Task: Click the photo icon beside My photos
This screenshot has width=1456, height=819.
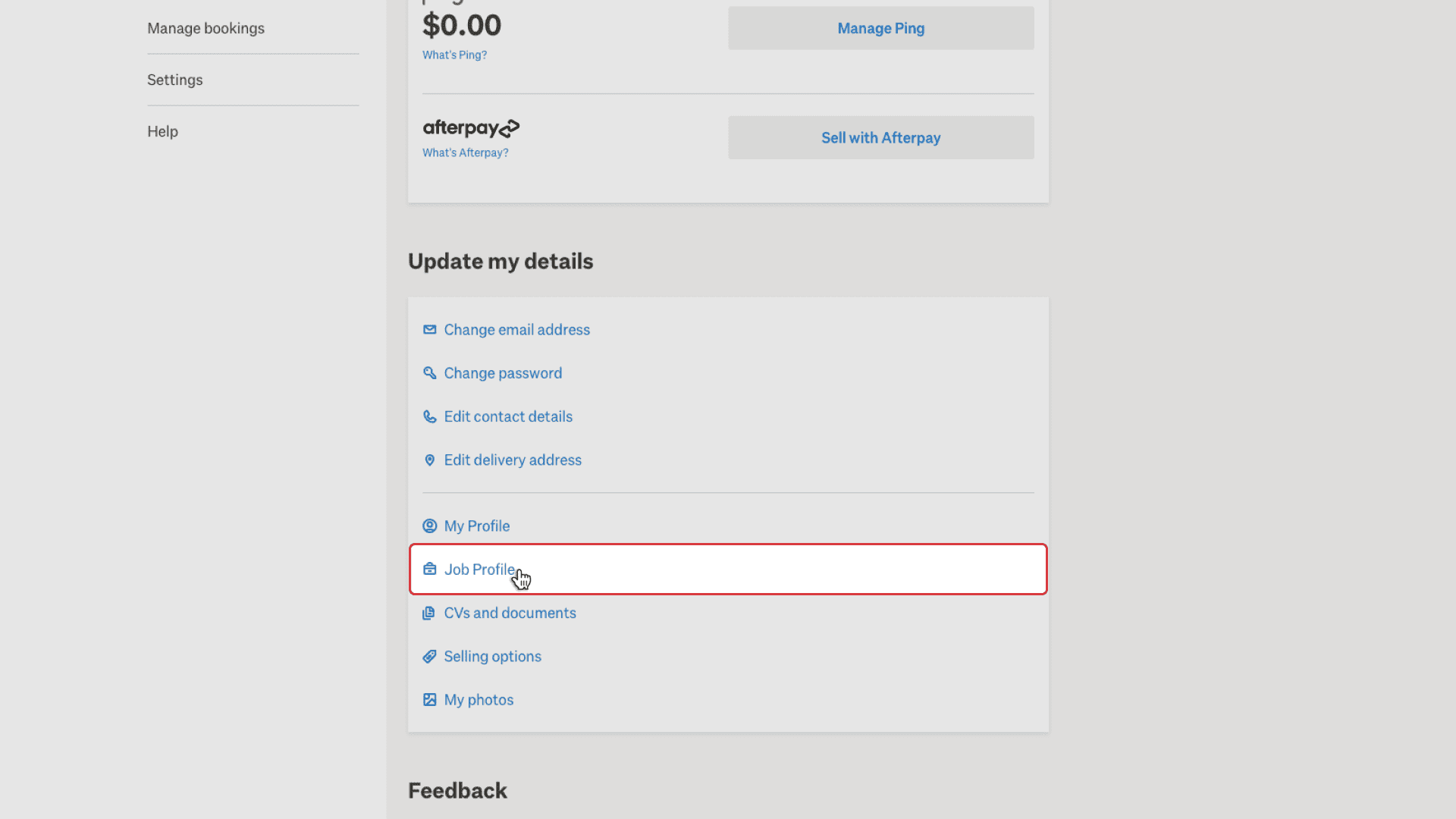Action: point(430,699)
